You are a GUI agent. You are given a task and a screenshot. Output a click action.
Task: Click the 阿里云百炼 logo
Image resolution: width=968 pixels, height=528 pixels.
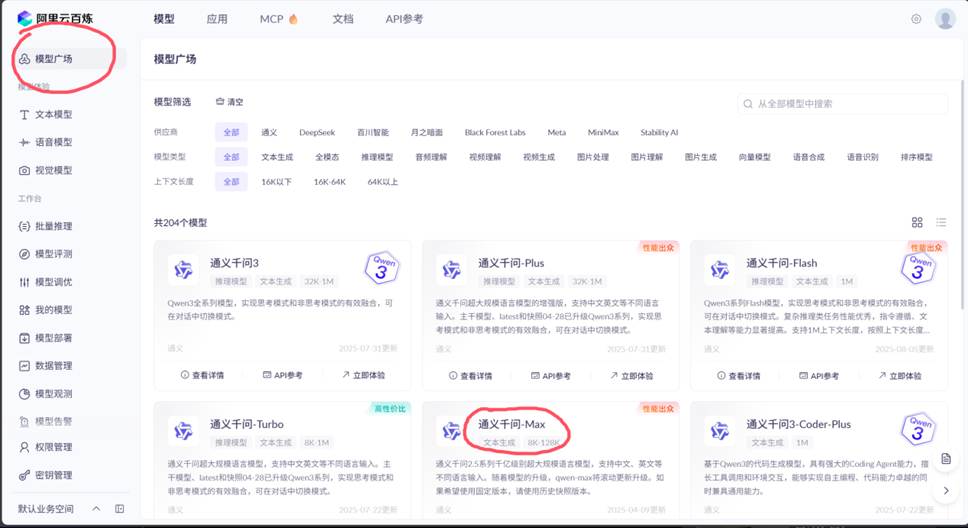[x=60, y=19]
